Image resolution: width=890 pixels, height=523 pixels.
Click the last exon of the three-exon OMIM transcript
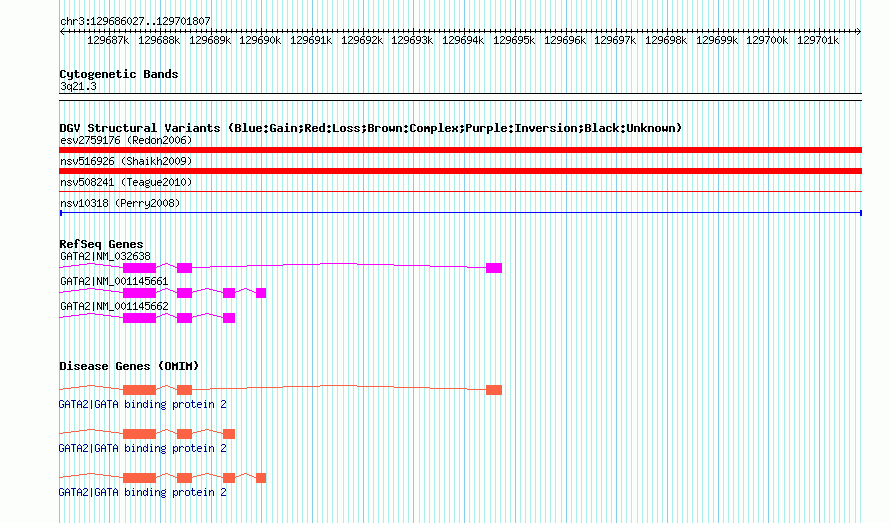click(229, 434)
